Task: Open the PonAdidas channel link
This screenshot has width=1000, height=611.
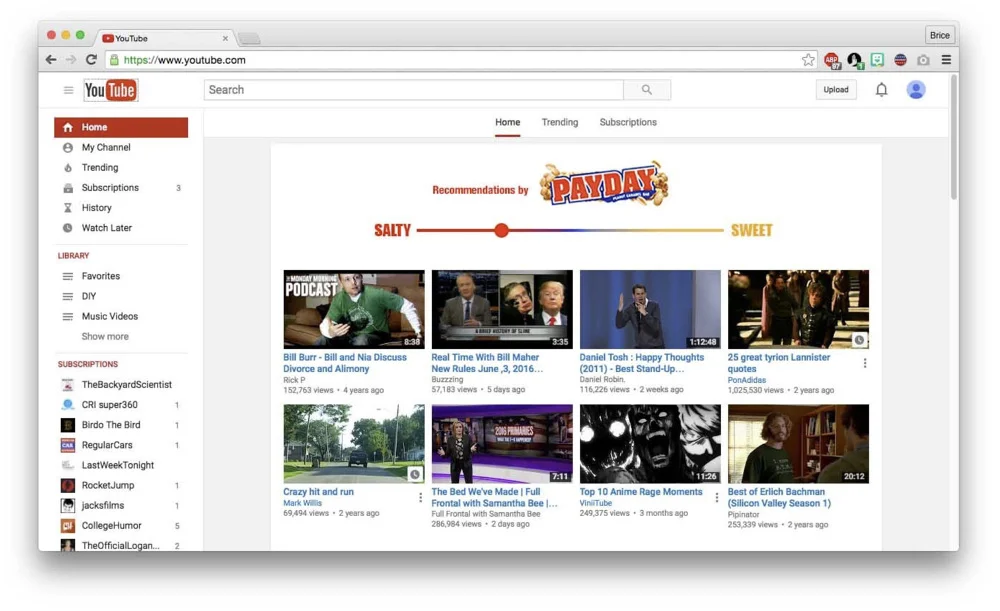Action: tap(747, 380)
